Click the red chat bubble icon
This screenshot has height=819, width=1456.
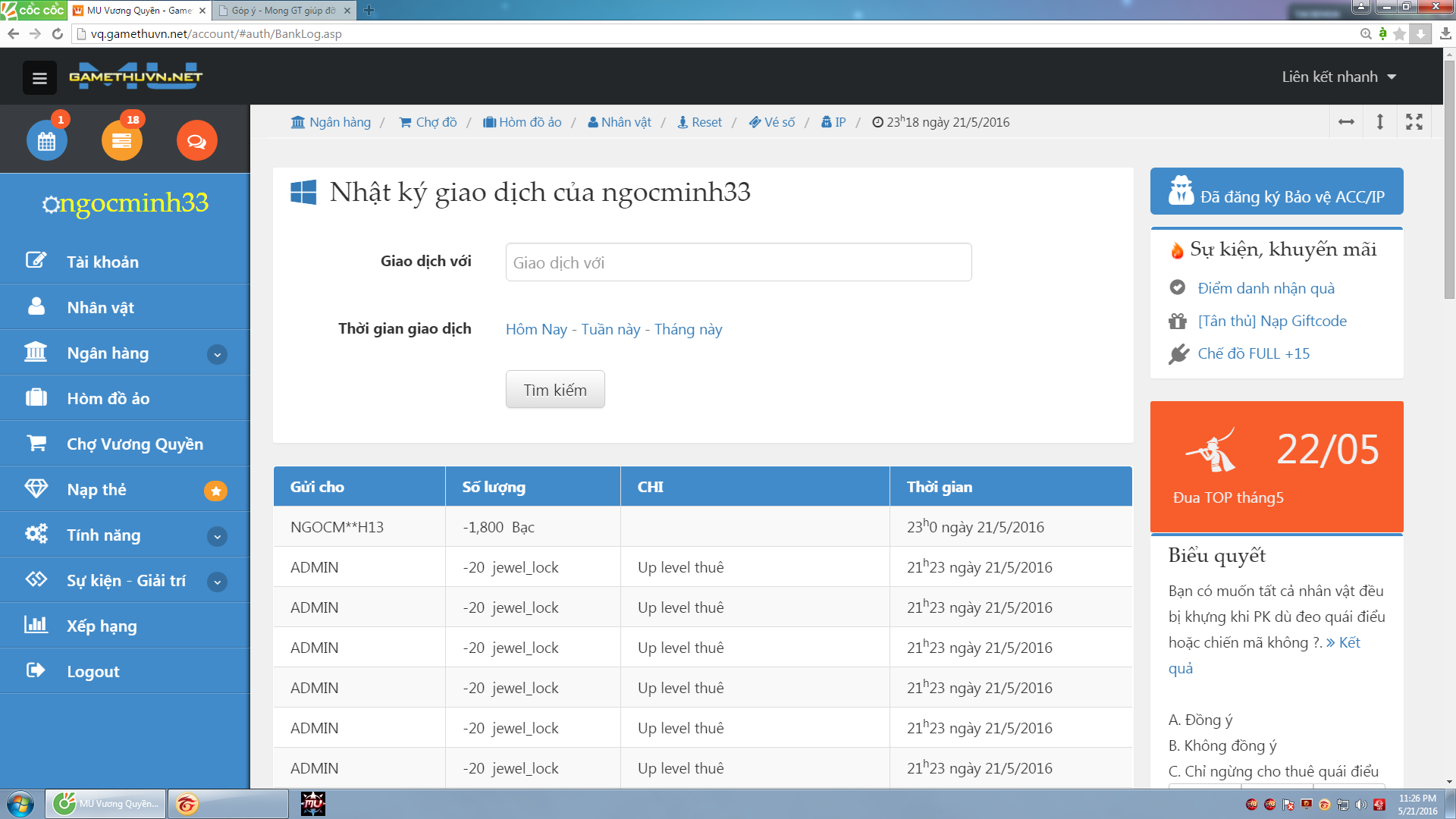[x=196, y=141]
